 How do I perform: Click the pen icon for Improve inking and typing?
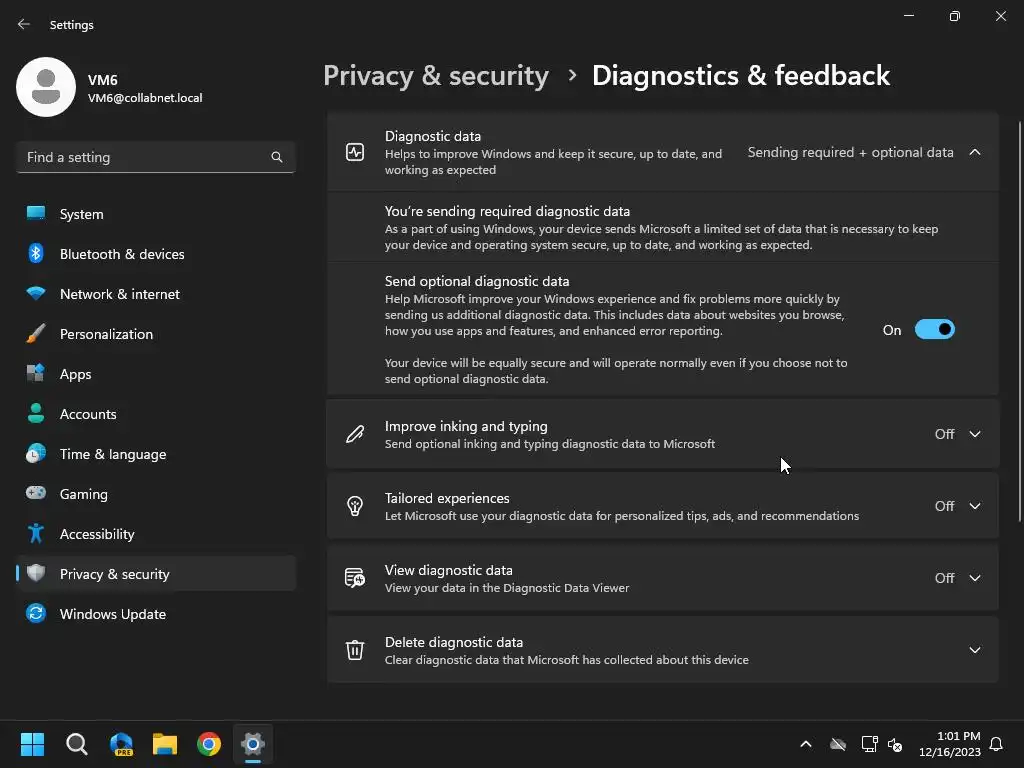tap(355, 434)
